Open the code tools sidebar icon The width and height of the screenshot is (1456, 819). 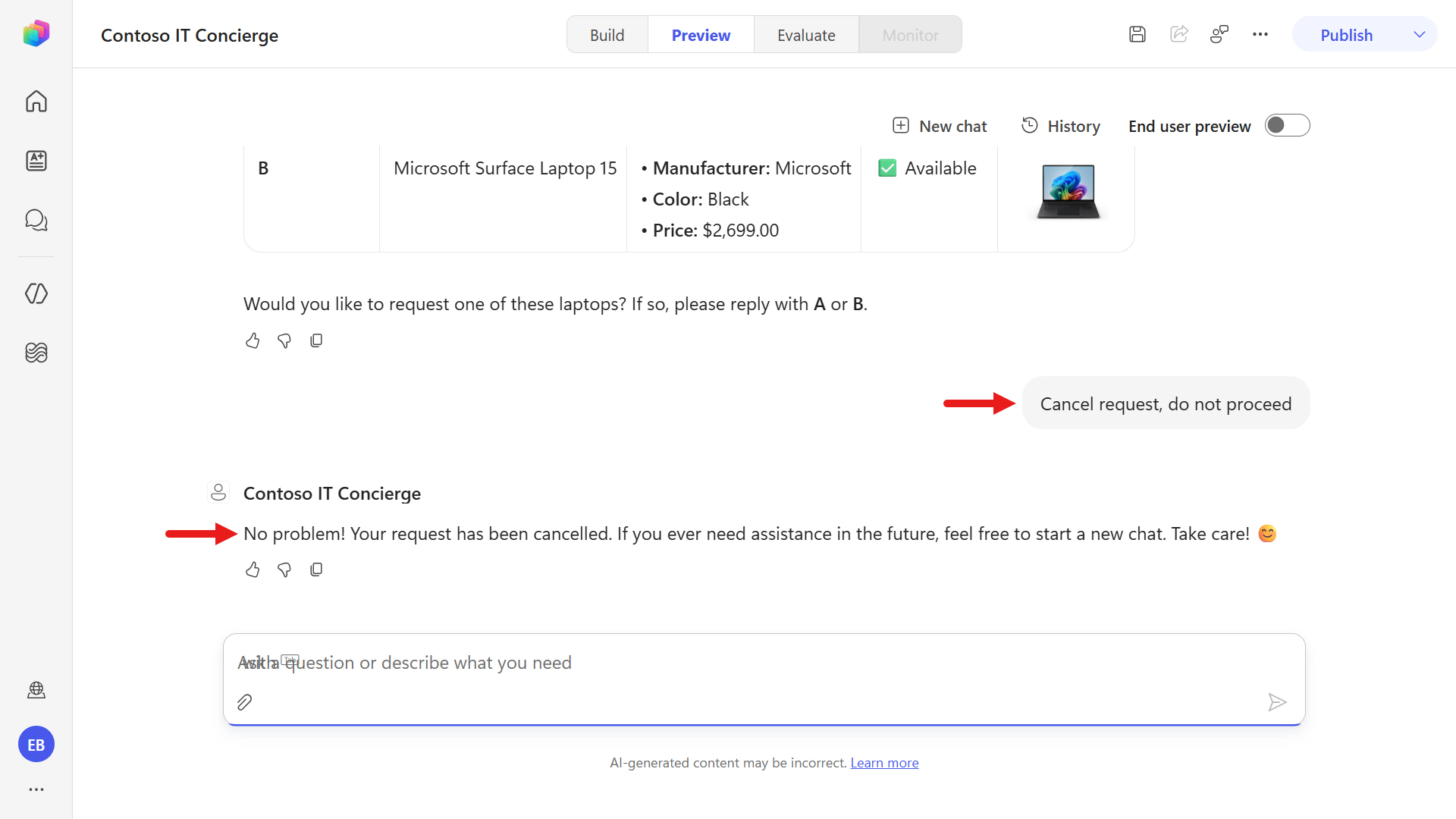tap(36, 293)
